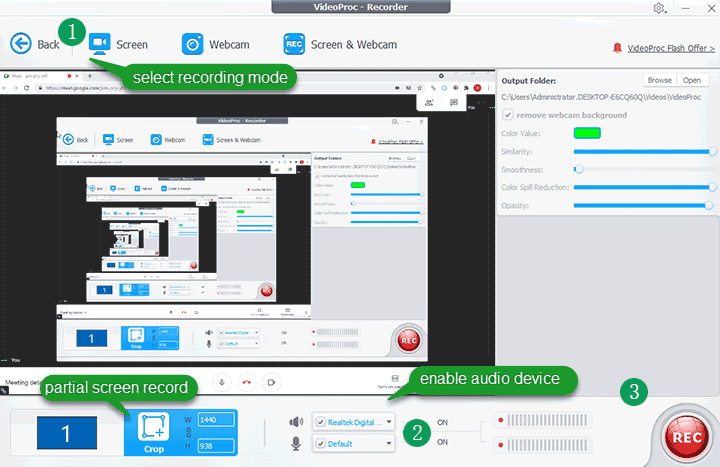The height and width of the screenshot is (467, 720).
Task: Adjust the Opacity slider
Action: (643, 205)
